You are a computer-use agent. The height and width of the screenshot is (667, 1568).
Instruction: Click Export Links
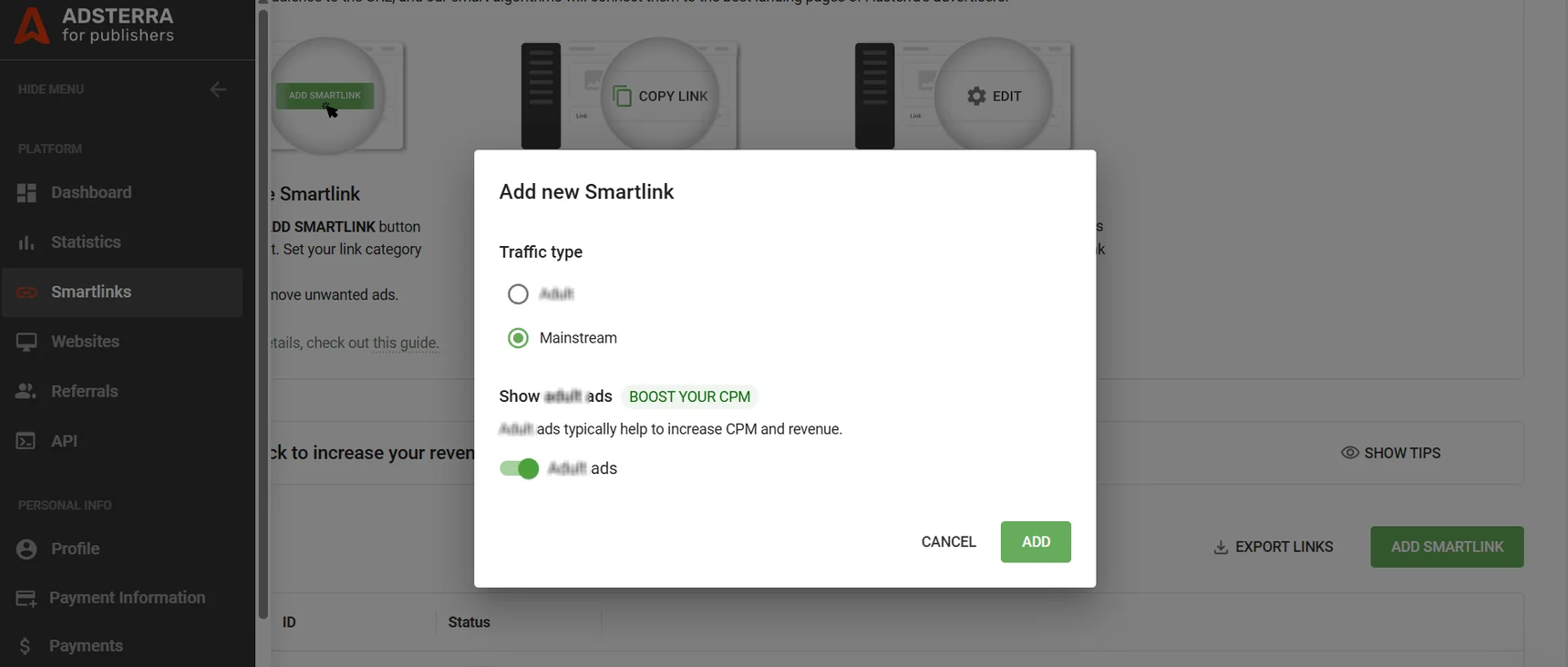click(x=1274, y=547)
